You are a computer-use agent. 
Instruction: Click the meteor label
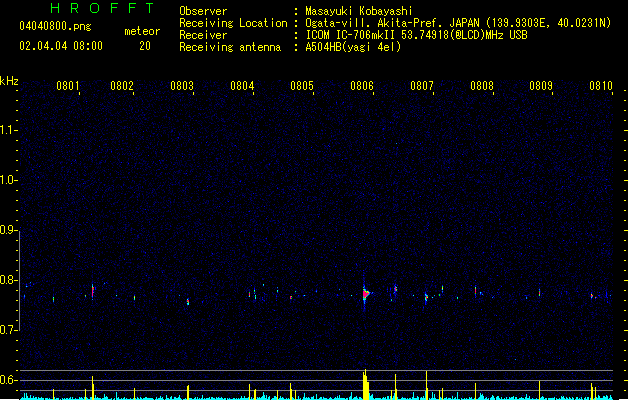(142, 31)
